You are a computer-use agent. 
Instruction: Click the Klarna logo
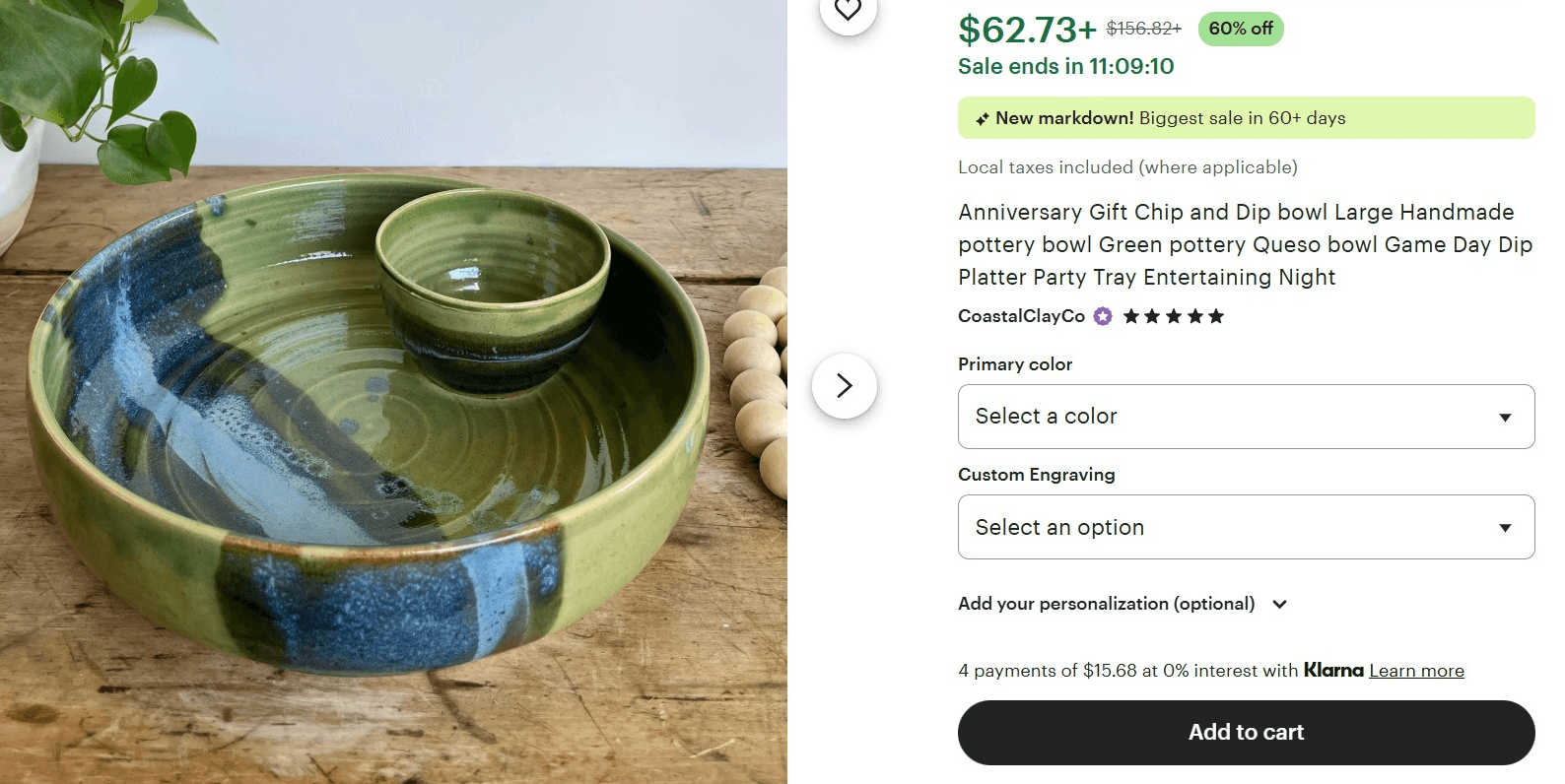tap(1333, 670)
